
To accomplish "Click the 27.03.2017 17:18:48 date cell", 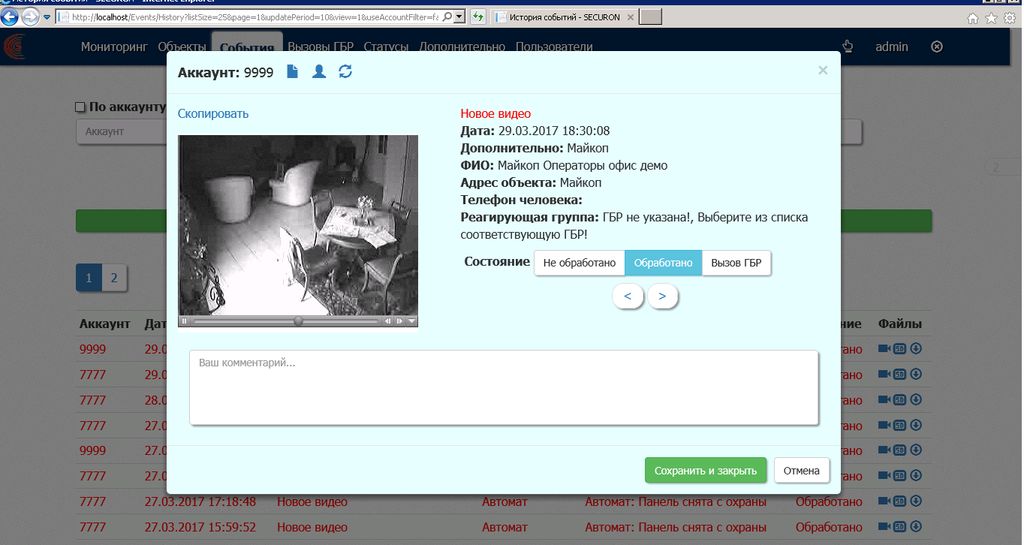I will coord(200,502).
